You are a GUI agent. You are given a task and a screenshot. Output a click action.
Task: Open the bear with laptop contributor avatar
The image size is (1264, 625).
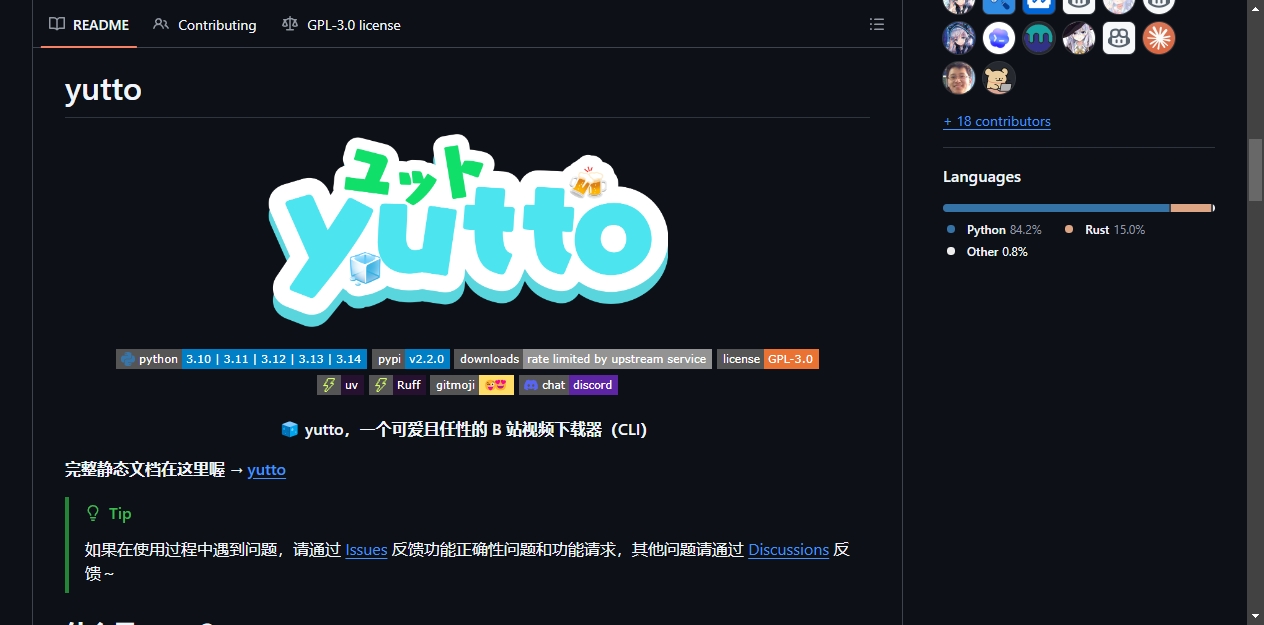999,78
